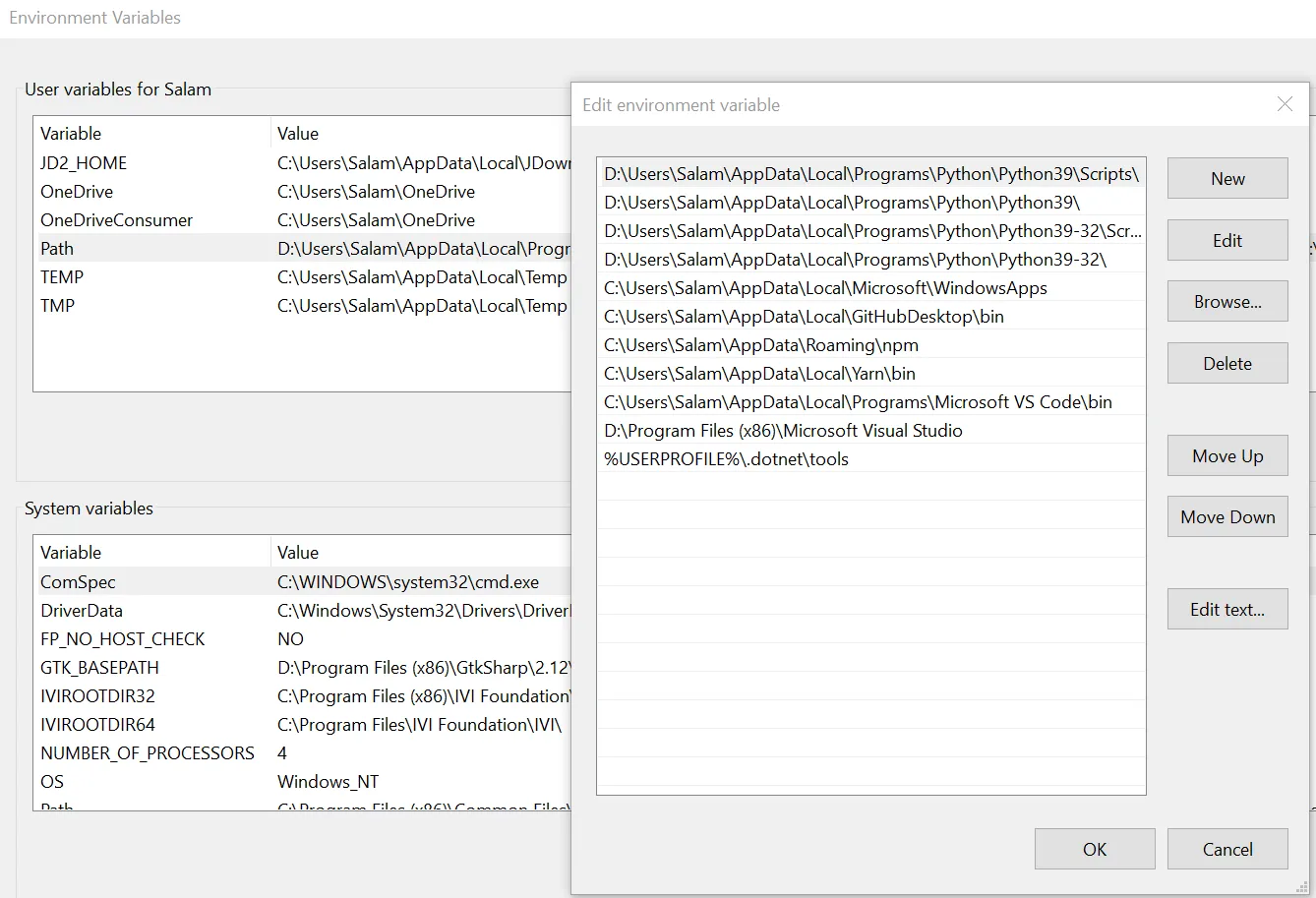This screenshot has height=898, width=1316.
Task: Select the Microsoft Visual Studio path entry
Action: pyautogui.click(x=871, y=431)
